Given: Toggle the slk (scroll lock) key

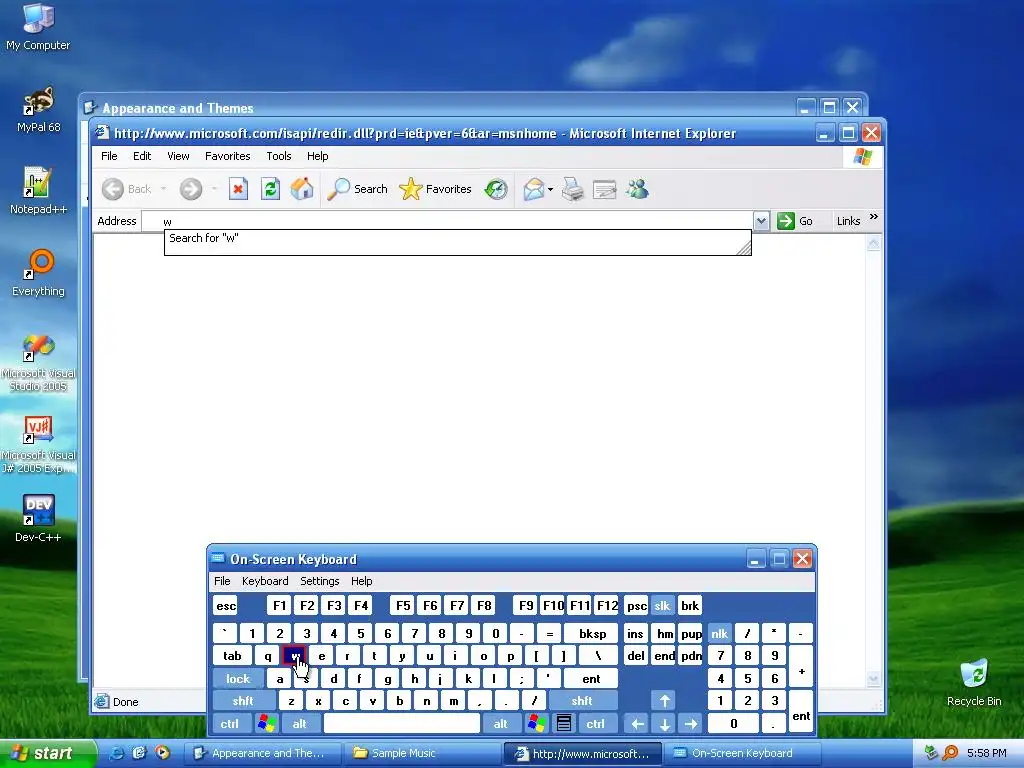Looking at the screenshot, I should tap(662, 605).
